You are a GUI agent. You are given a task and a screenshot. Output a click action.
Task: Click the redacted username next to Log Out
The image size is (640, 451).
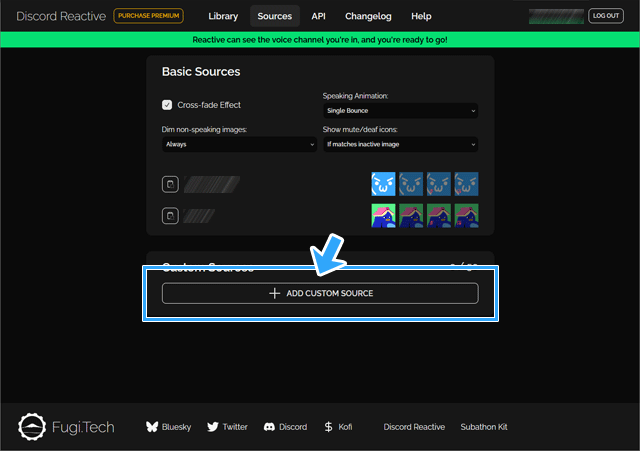coord(556,16)
